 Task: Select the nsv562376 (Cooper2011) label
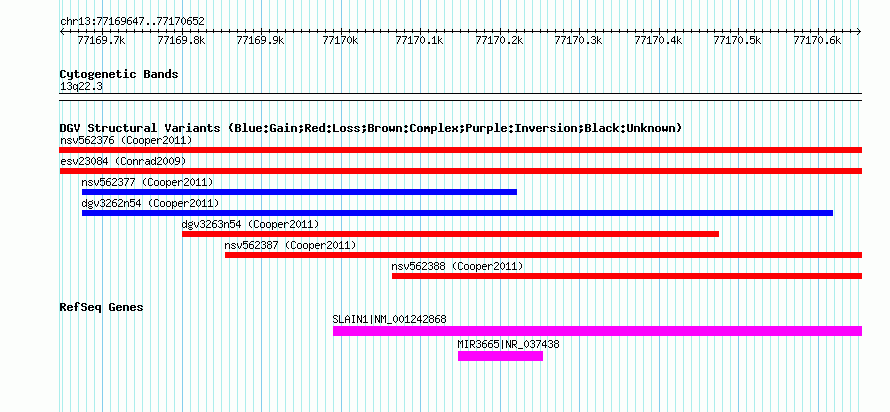pyautogui.click(x=126, y=140)
